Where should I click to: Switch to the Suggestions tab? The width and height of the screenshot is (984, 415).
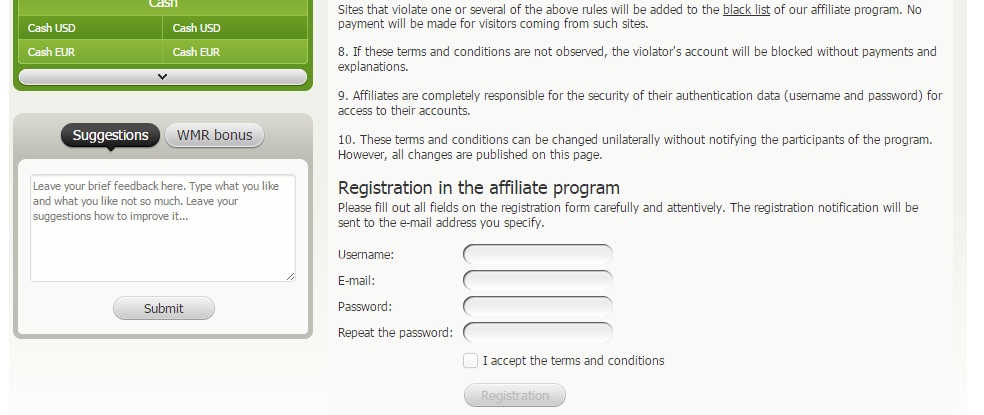(x=110, y=136)
